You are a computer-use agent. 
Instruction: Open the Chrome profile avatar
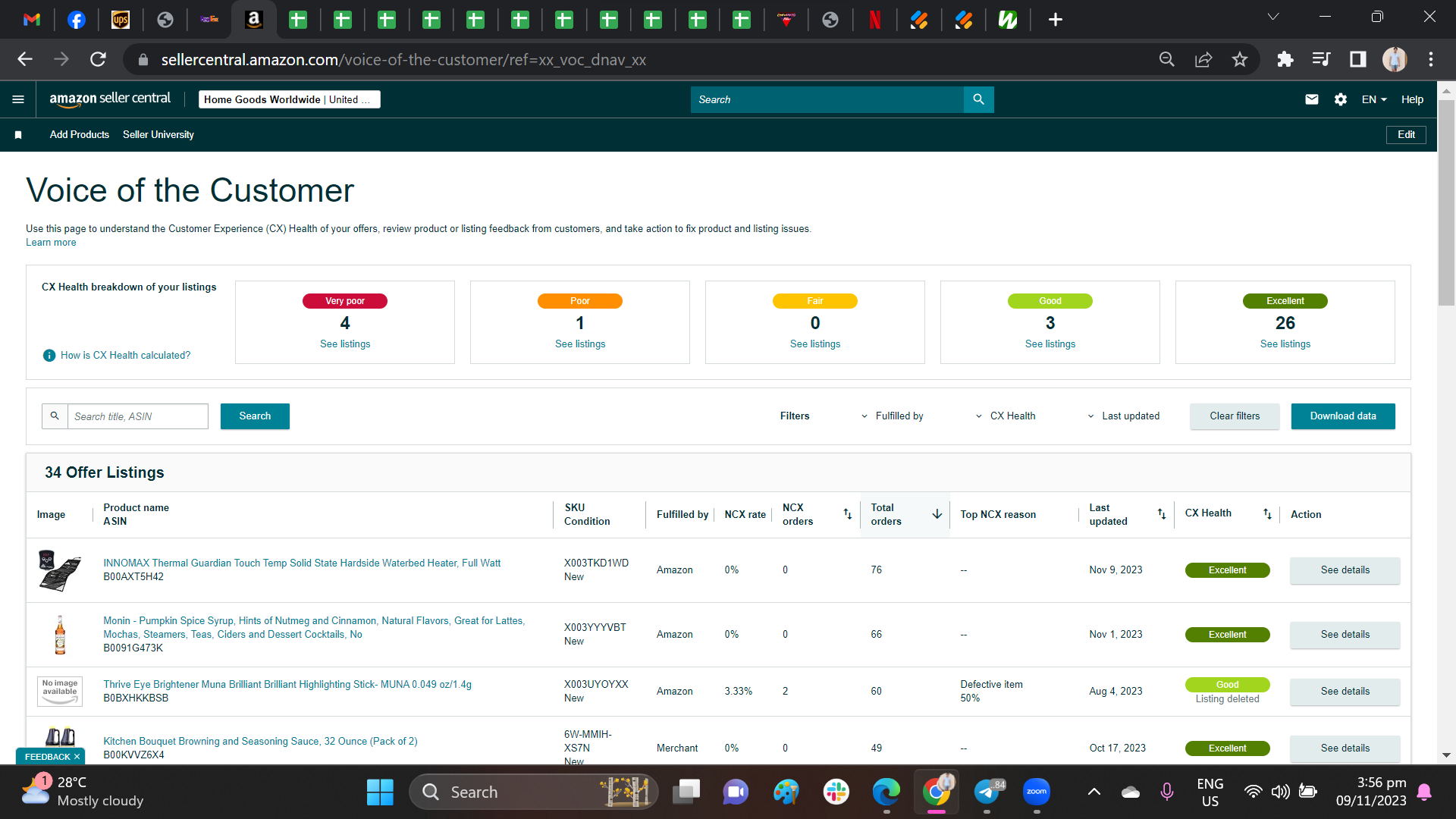click(1395, 59)
